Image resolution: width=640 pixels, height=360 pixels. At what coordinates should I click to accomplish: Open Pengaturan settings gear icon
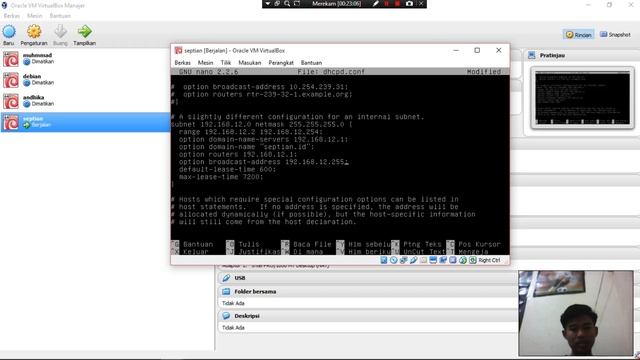[34, 31]
